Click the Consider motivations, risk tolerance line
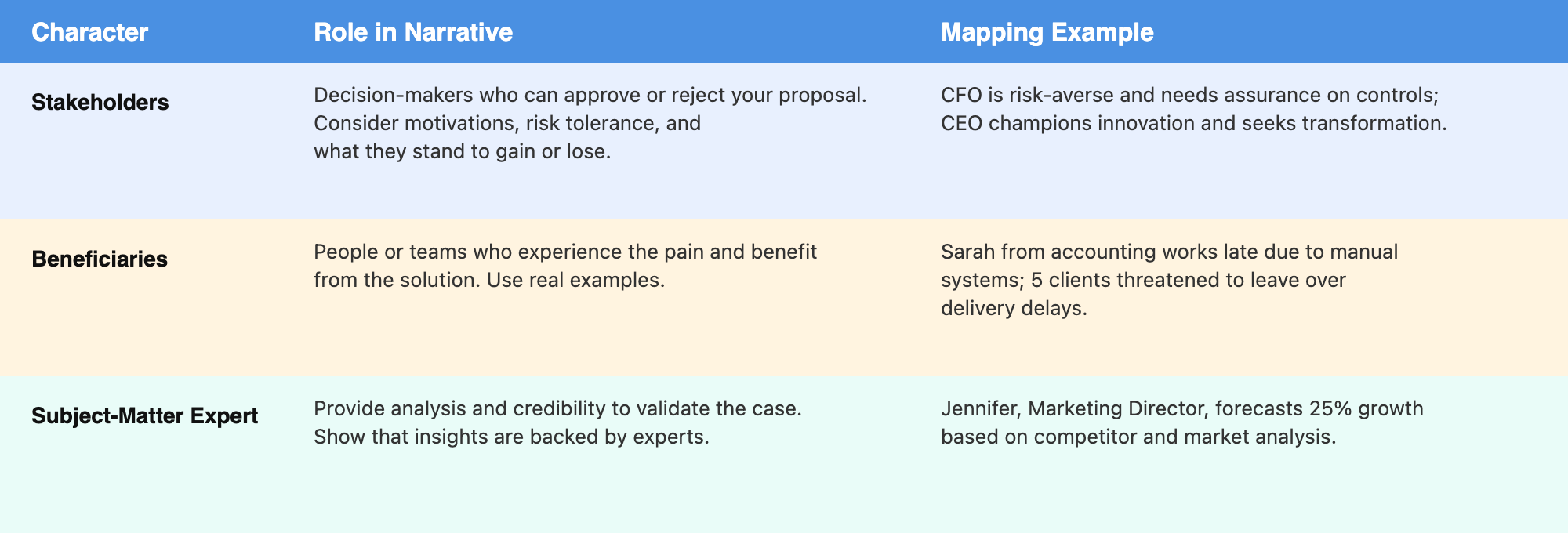This screenshot has width=1568, height=533. [x=506, y=124]
